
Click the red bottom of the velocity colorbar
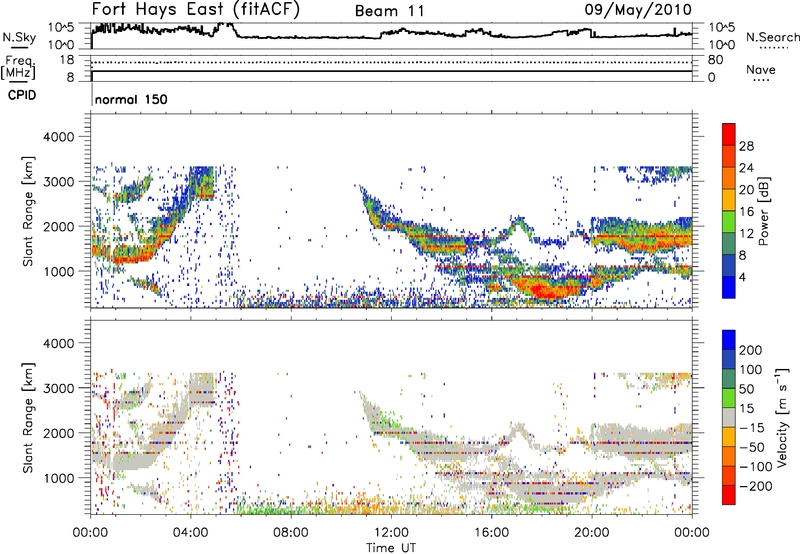pyautogui.click(x=729, y=495)
